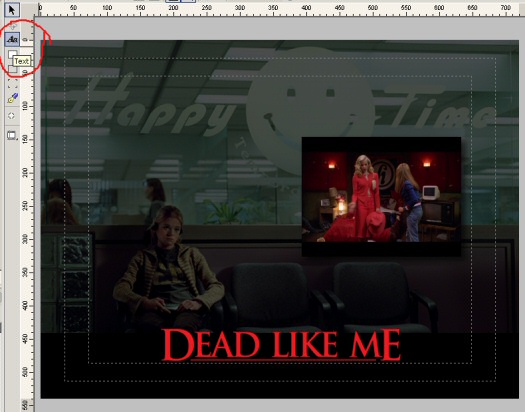
Task: Pick the rectangle shape tool under the Text tool
Action: click(12, 54)
